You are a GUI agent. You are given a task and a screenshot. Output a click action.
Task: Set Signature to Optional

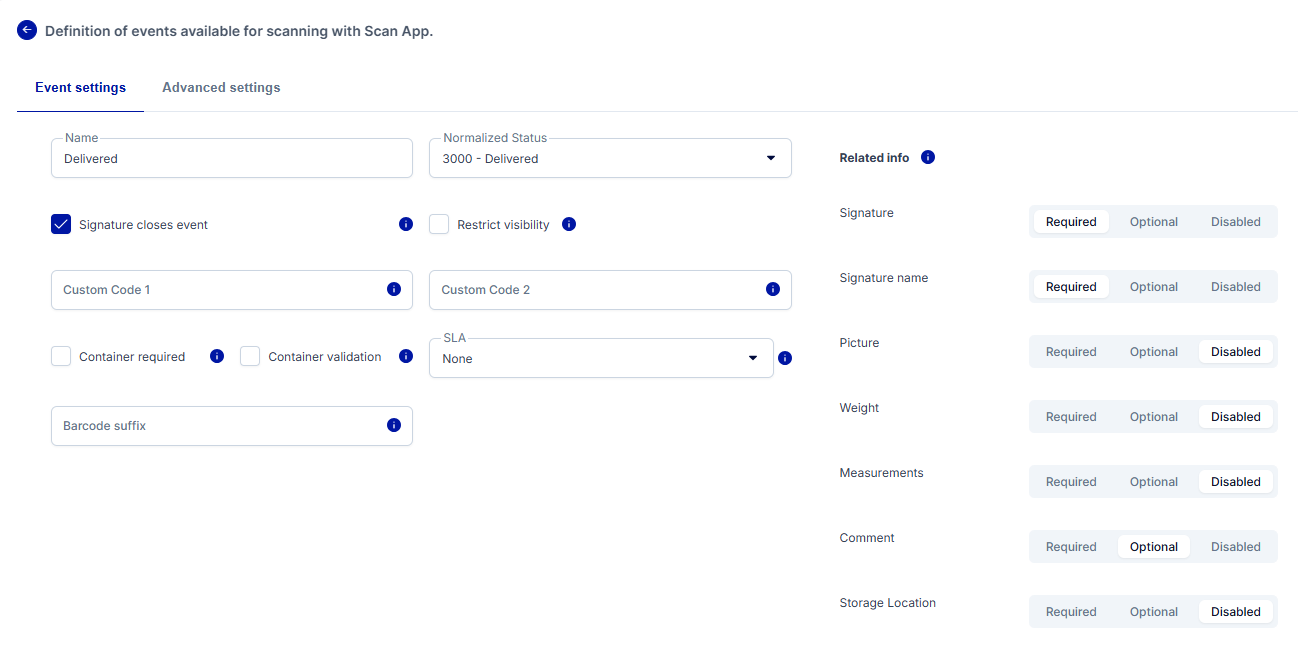[1153, 222]
